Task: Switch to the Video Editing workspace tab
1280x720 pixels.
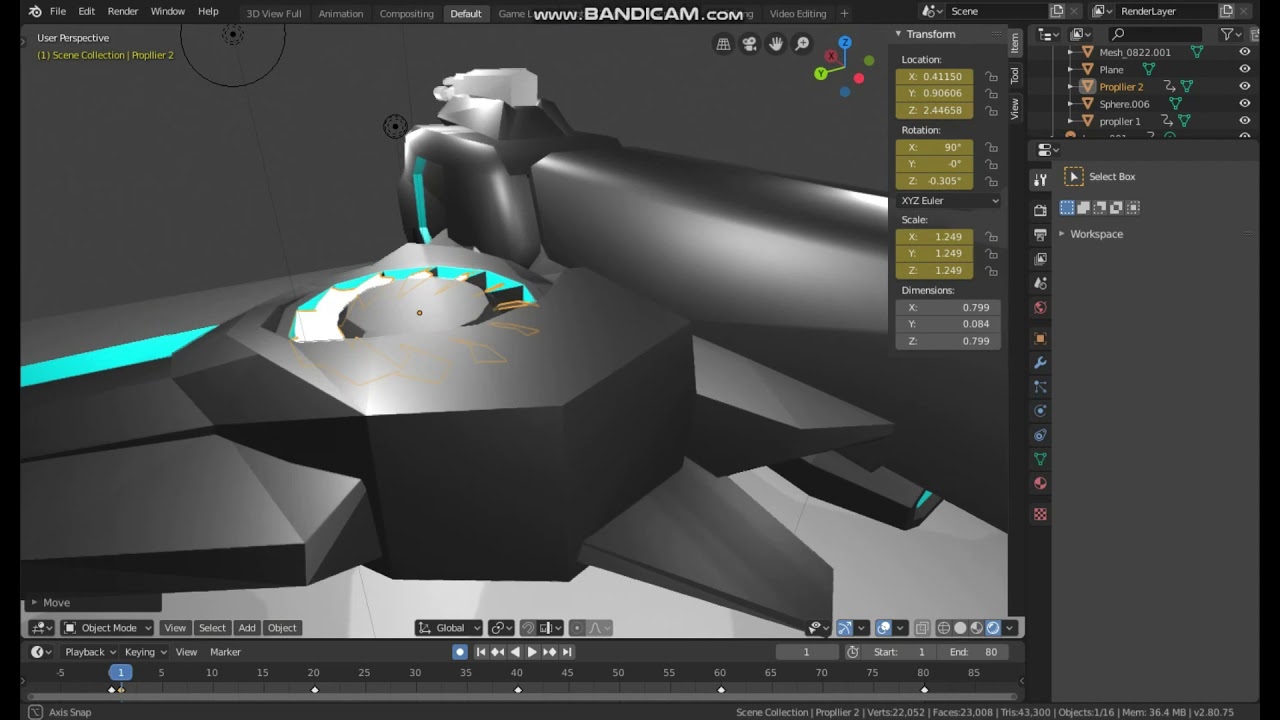Action: [x=798, y=14]
